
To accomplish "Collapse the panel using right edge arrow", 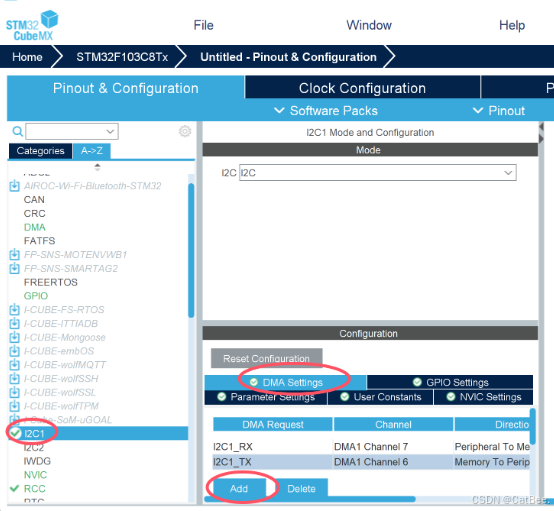I will point(541,138).
